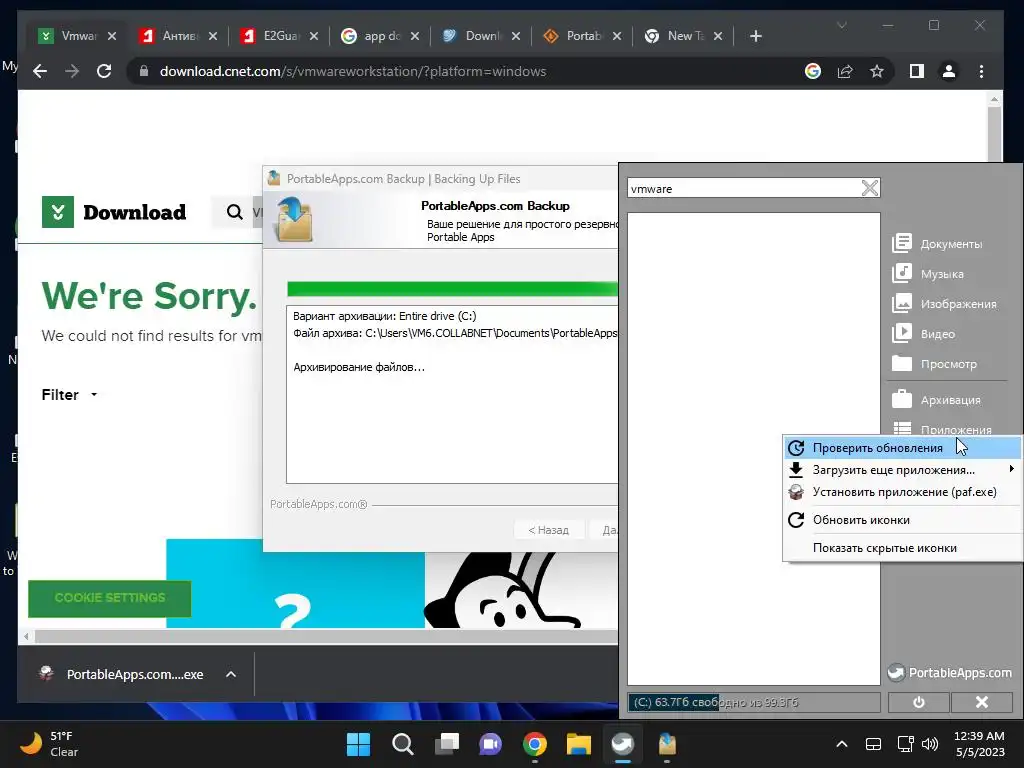This screenshot has width=1024, height=768.
Task: Click the Chrome forward arrow
Action: pos(72,71)
